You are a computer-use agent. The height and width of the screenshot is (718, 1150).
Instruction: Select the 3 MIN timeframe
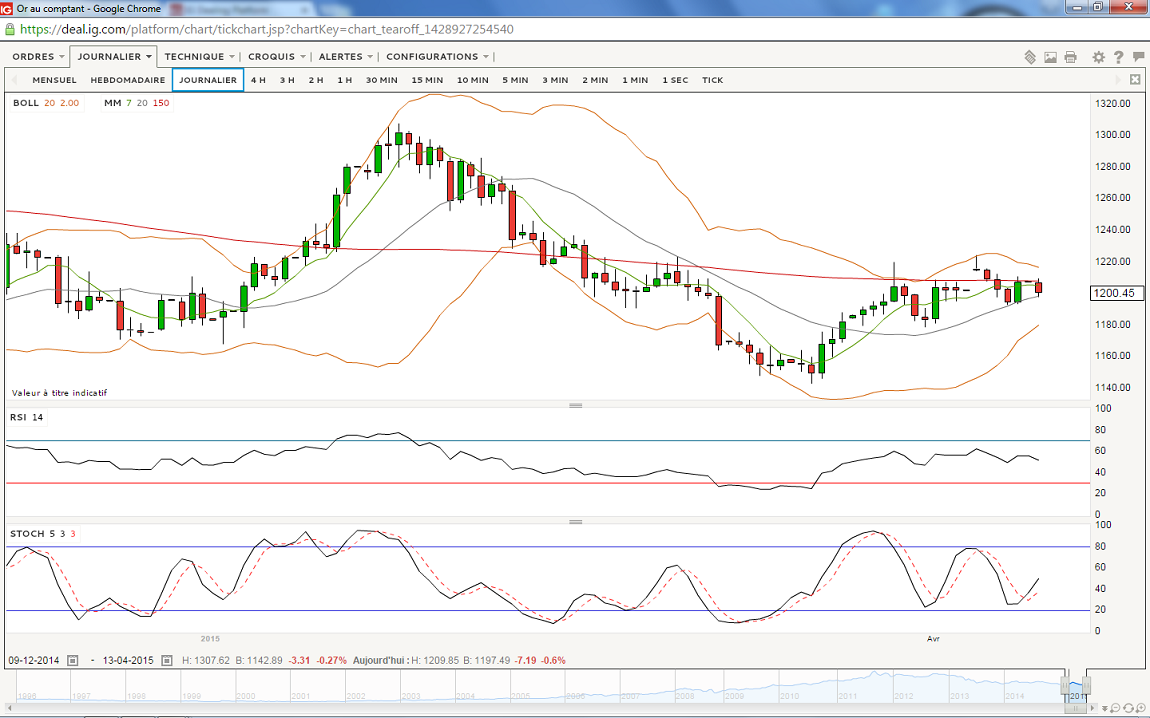555,80
